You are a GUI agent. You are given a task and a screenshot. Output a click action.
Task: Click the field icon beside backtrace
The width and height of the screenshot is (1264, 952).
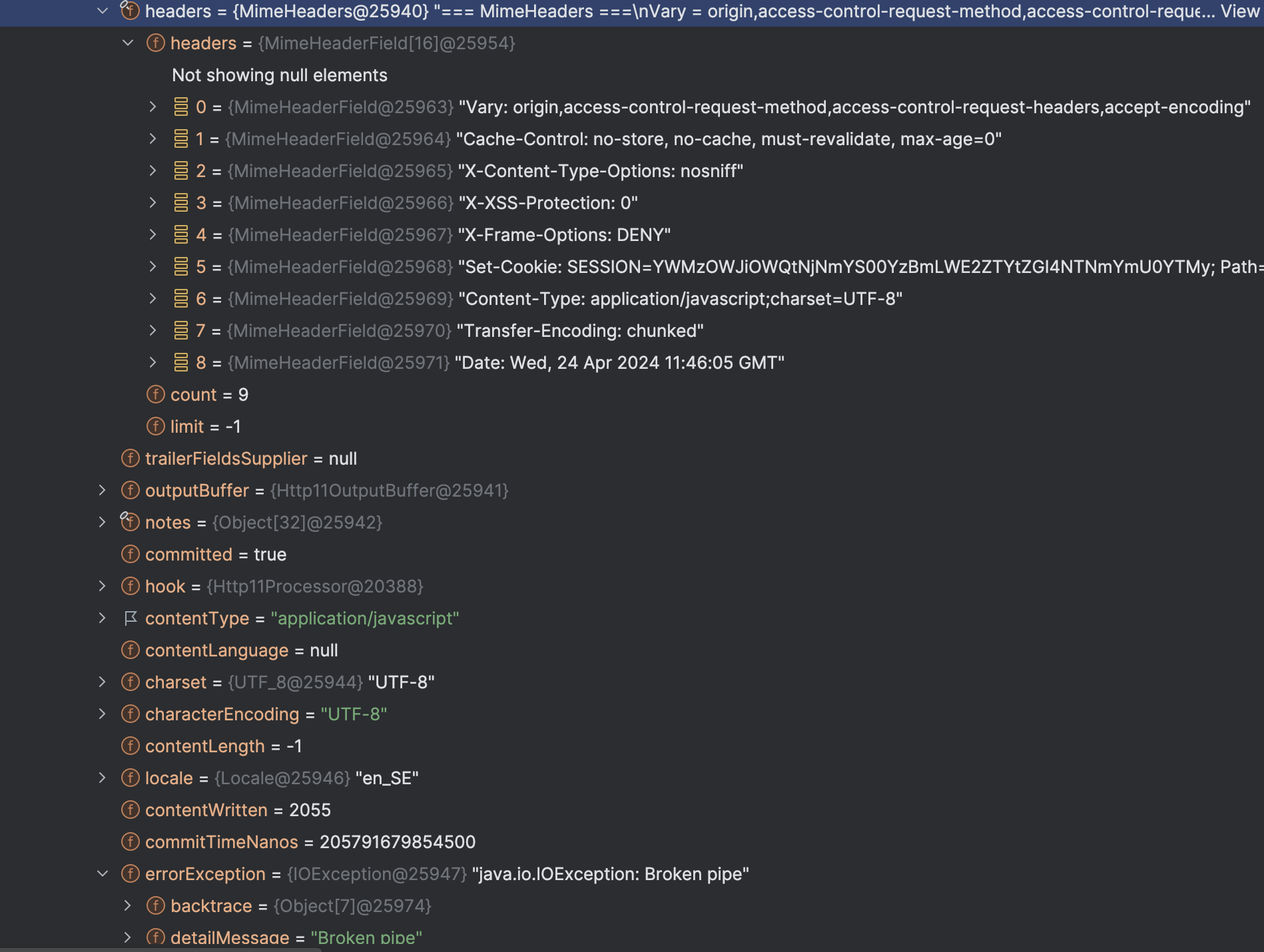tap(155, 905)
